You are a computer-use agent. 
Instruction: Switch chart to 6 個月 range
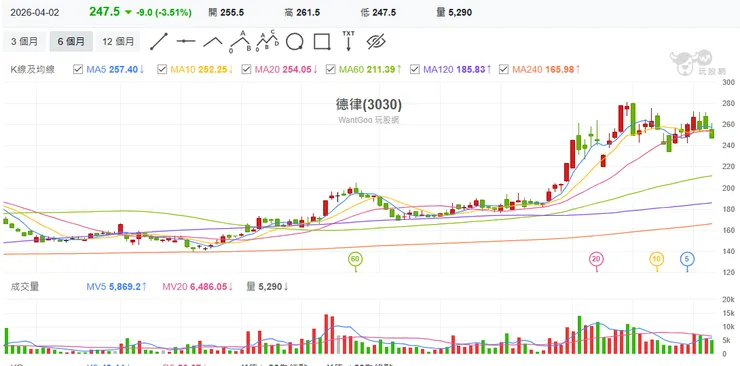[x=71, y=42]
